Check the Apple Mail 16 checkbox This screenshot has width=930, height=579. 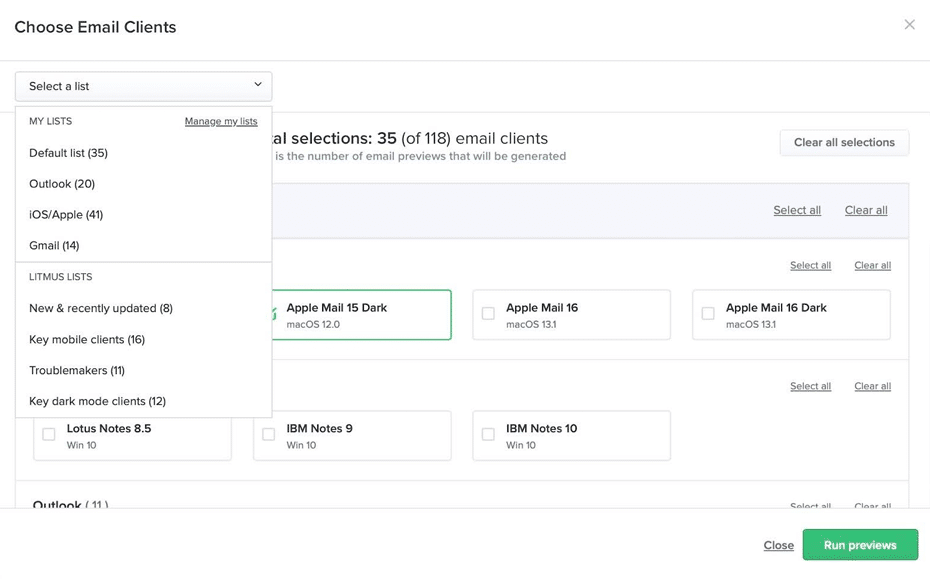tap(488, 313)
